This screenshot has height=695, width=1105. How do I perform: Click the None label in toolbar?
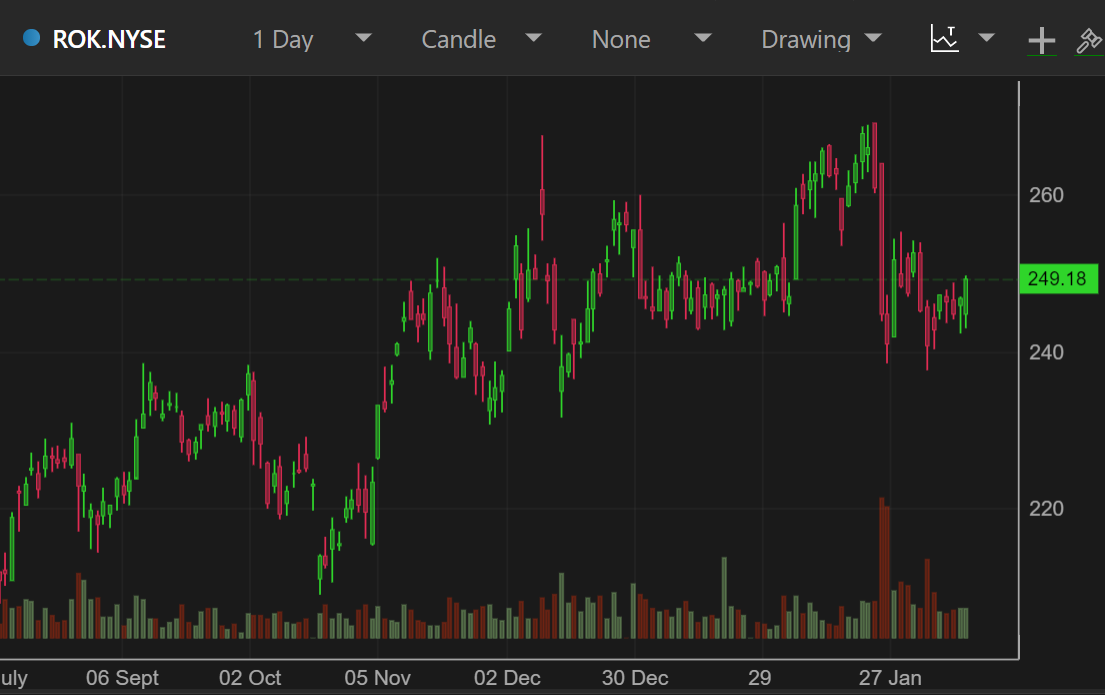pos(621,39)
